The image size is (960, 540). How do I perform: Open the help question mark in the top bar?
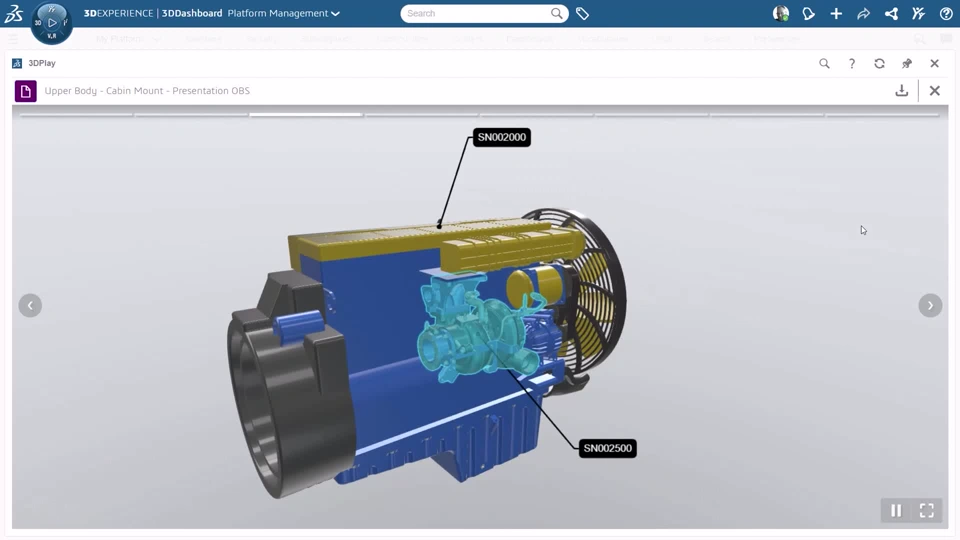pyautogui.click(x=946, y=13)
